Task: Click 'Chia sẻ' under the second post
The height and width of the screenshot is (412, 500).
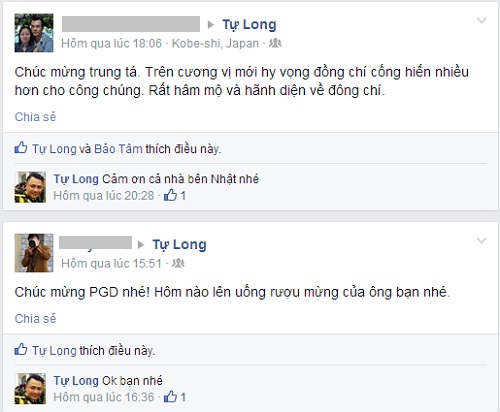Action: (x=35, y=319)
